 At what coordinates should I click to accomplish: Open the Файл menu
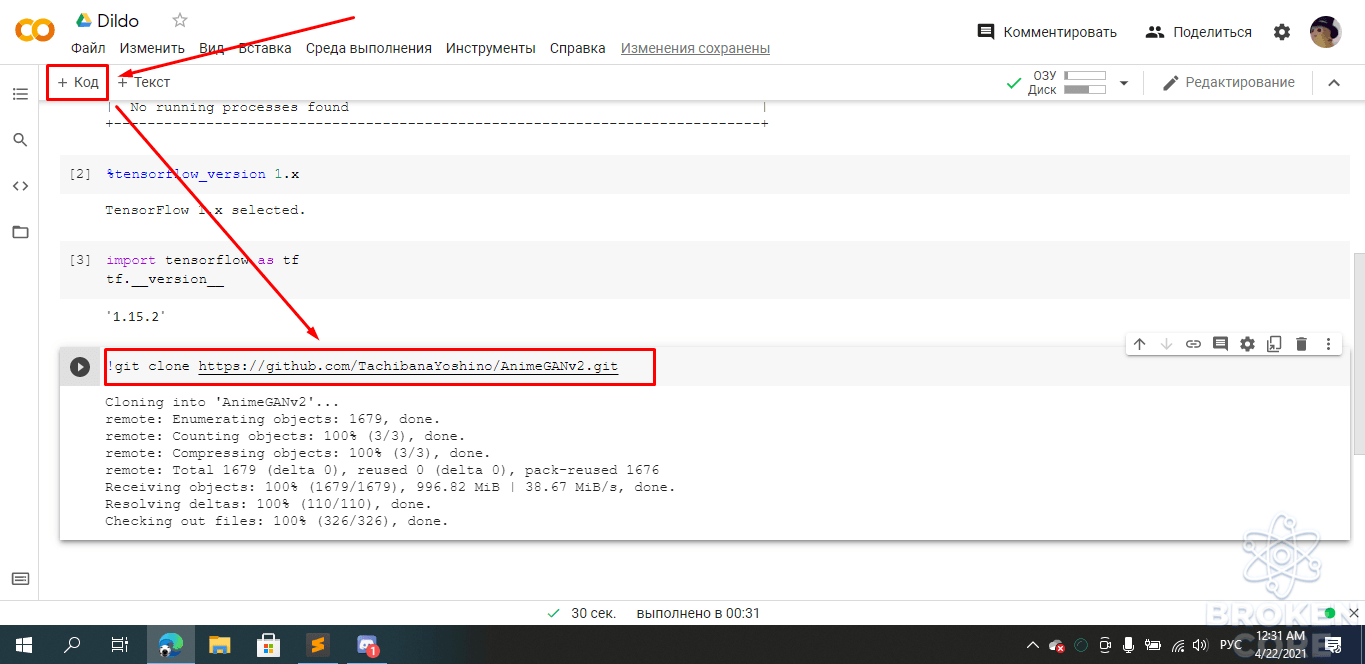click(x=88, y=48)
